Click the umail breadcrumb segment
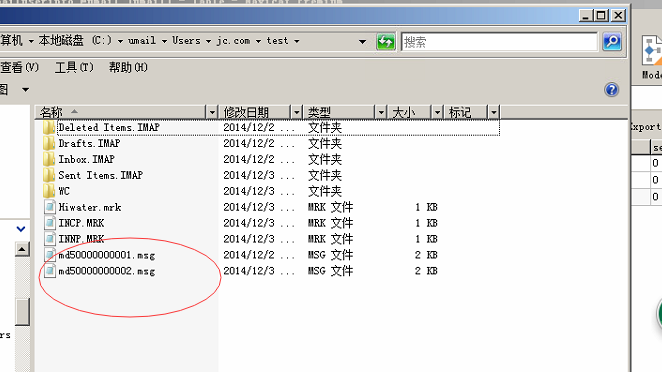The height and width of the screenshot is (372, 662). [x=142, y=41]
